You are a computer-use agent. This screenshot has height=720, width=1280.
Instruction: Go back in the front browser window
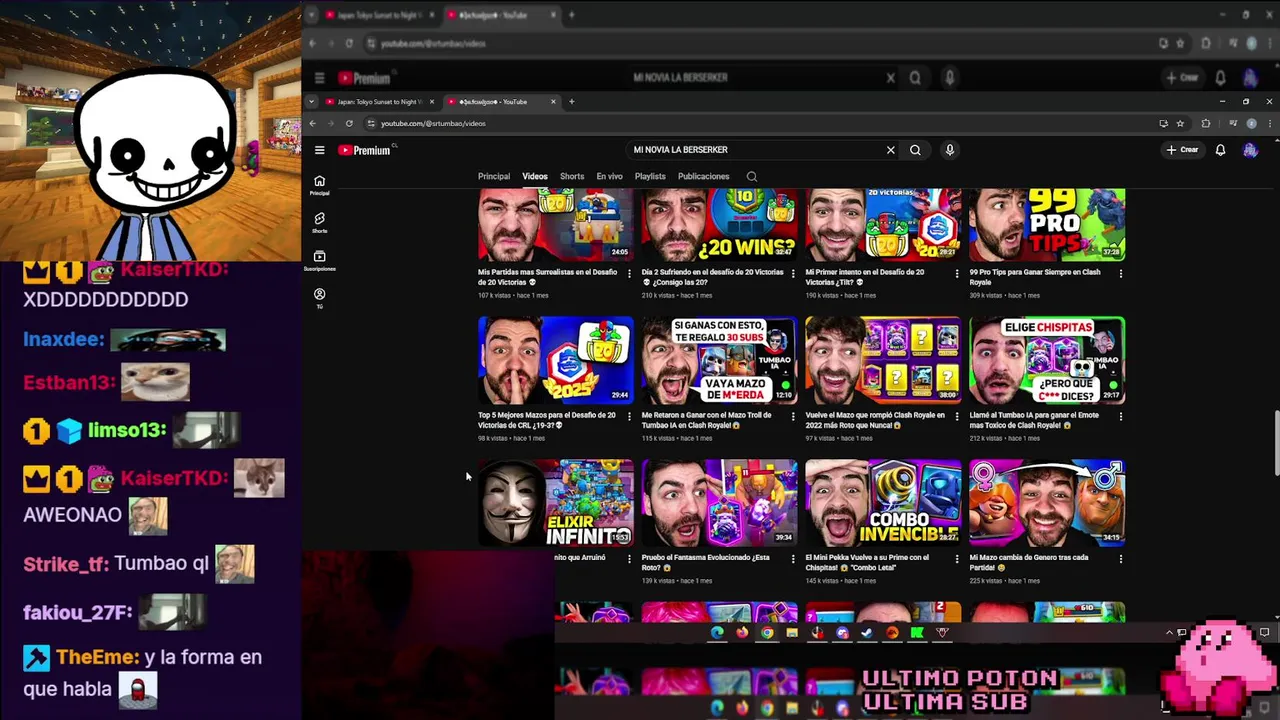pyautogui.click(x=312, y=123)
